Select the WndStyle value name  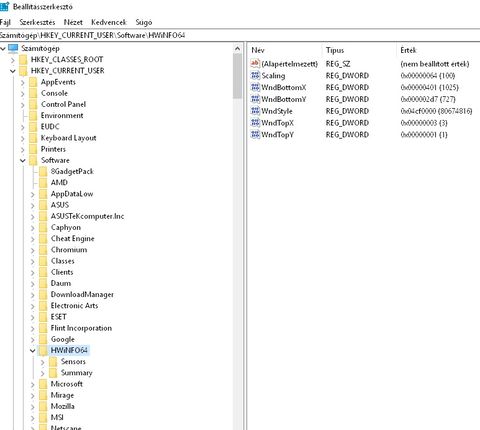coord(277,111)
